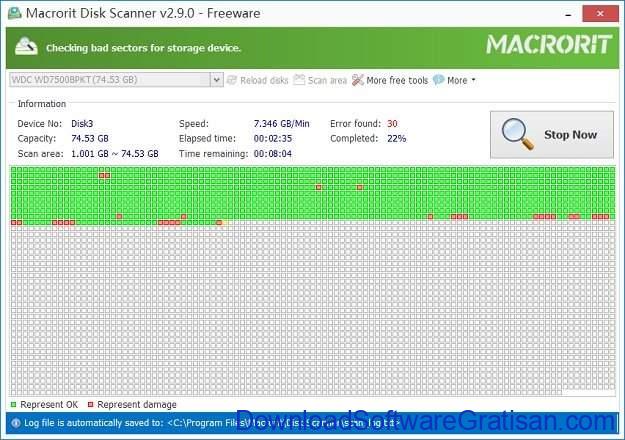Image resolution: width=625 pixels, height=440 pixels.
Task: Close the Macrorit Disk Scanner window
Action: 600,14
